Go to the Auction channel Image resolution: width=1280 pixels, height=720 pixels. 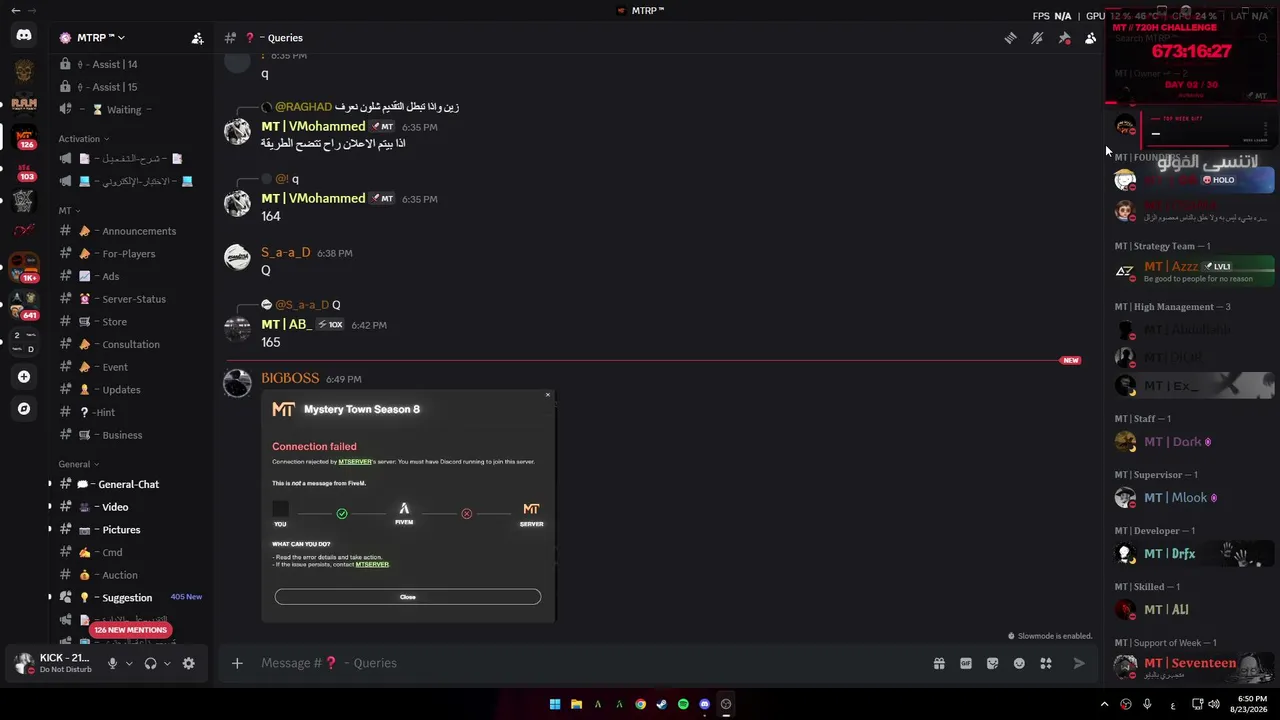click(130, 575)
